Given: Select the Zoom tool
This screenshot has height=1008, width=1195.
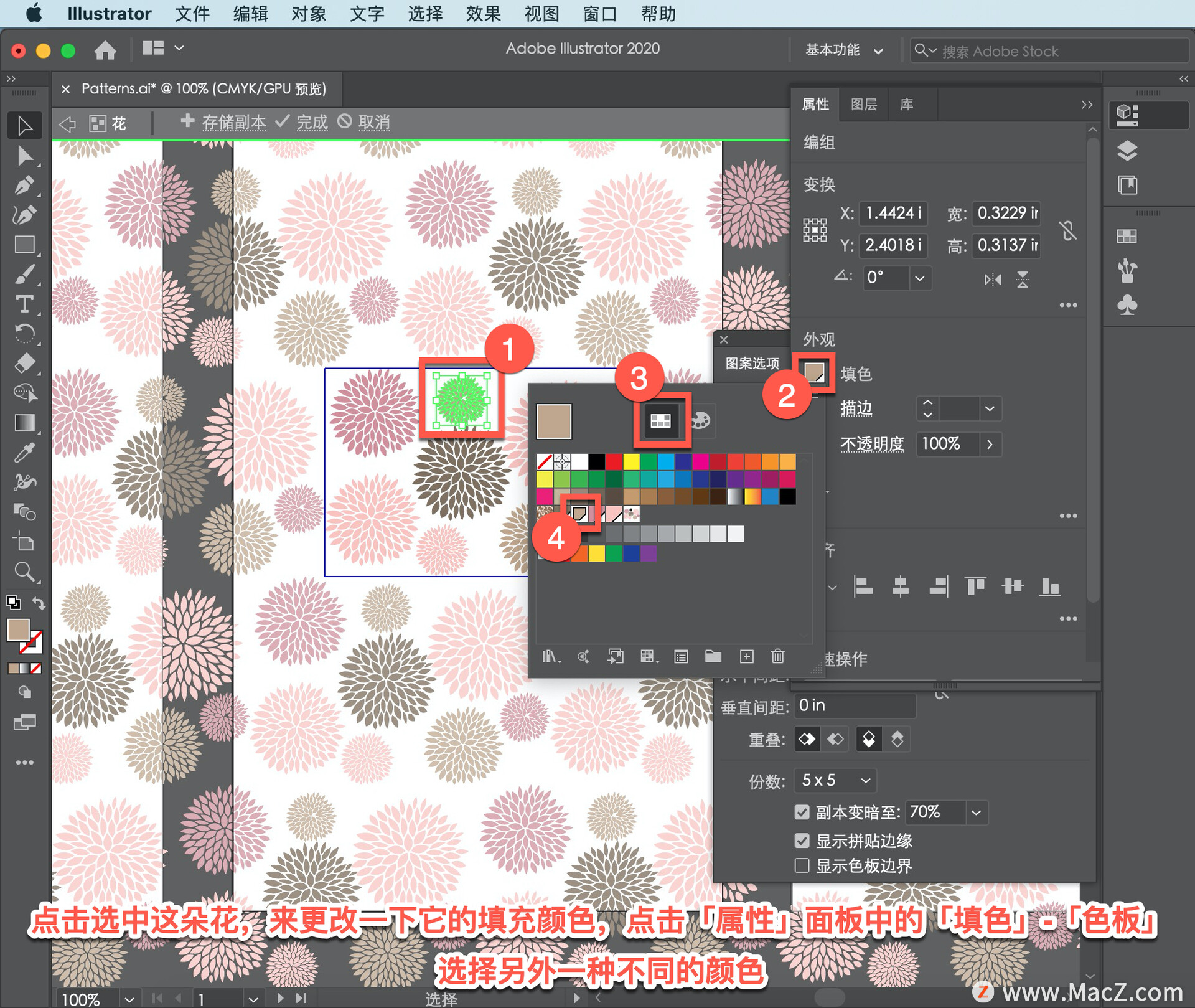Looking at the screenshot, I should 25,572.
